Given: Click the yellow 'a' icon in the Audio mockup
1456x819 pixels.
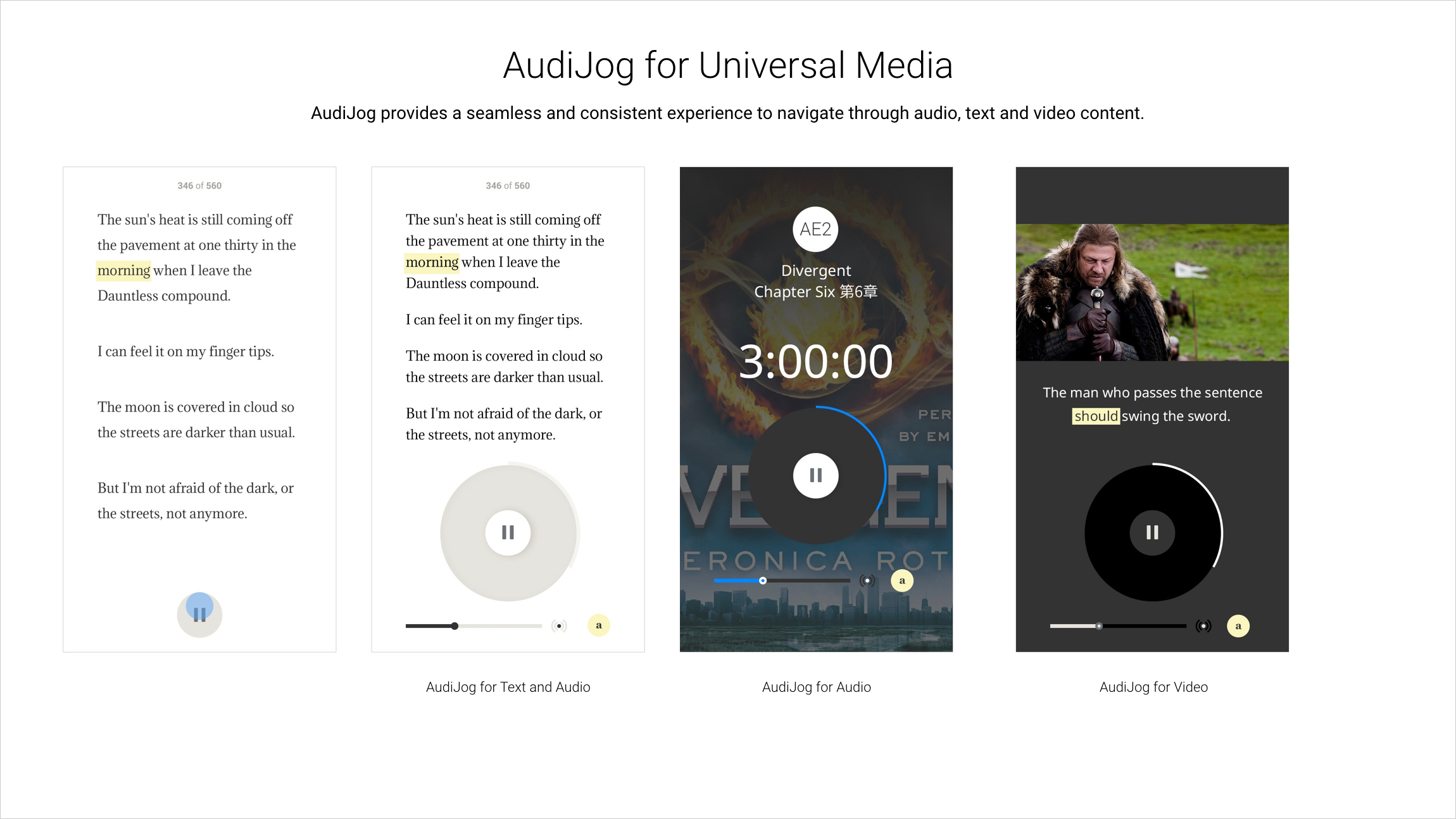Looking at the screenshot, I should coord(902,580).
